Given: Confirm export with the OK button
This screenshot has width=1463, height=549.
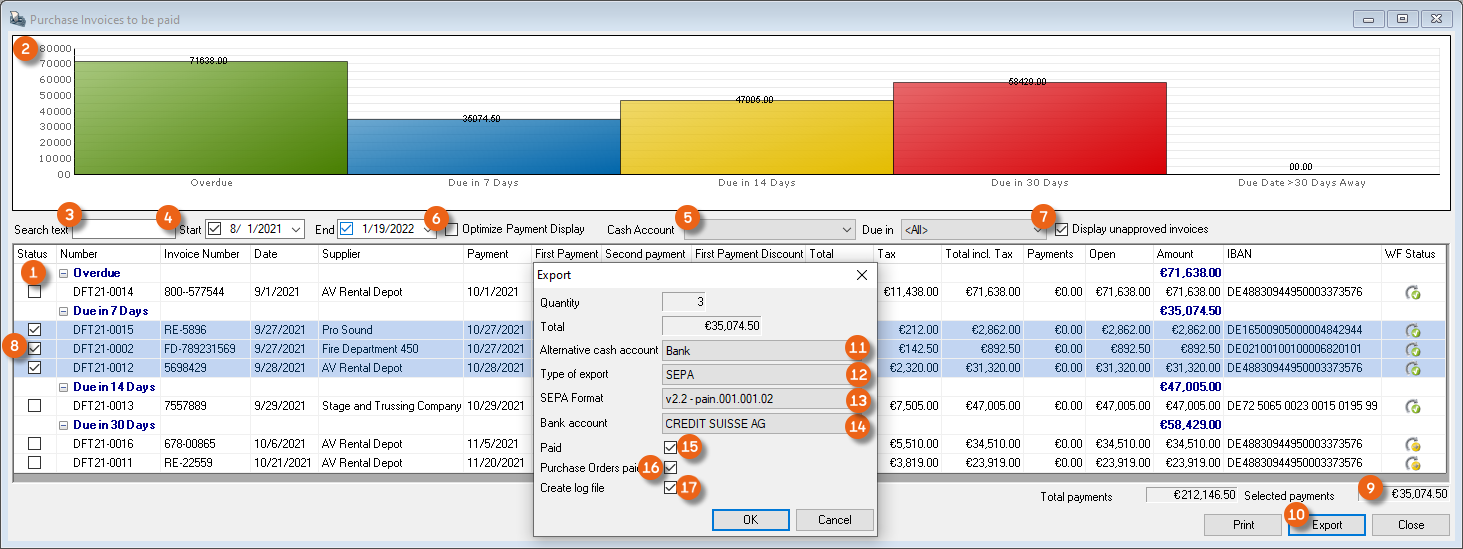Looking at the screenshot, I should coord(750,520).
